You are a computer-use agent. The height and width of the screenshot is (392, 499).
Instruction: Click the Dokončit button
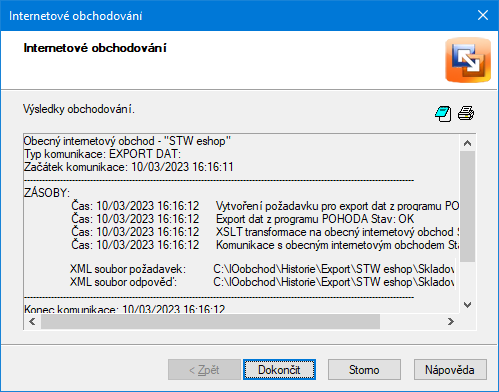tap(279, 369)
